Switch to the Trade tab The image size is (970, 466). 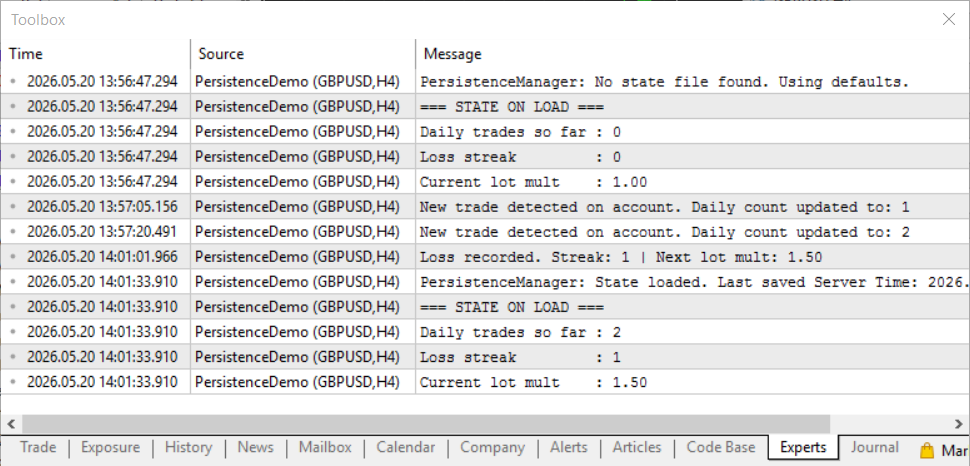pyautogui.click(x=38, y=447)
